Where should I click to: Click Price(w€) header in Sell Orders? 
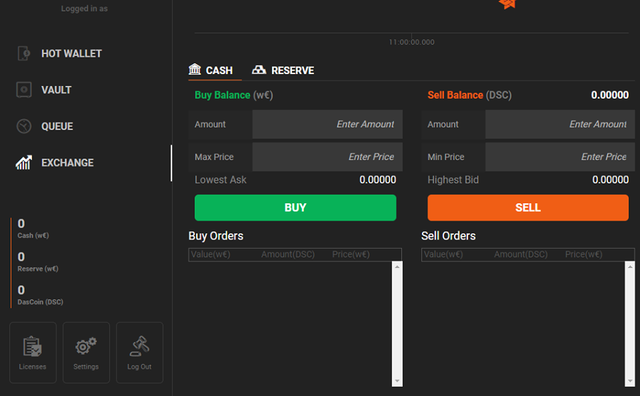(584, 254)
